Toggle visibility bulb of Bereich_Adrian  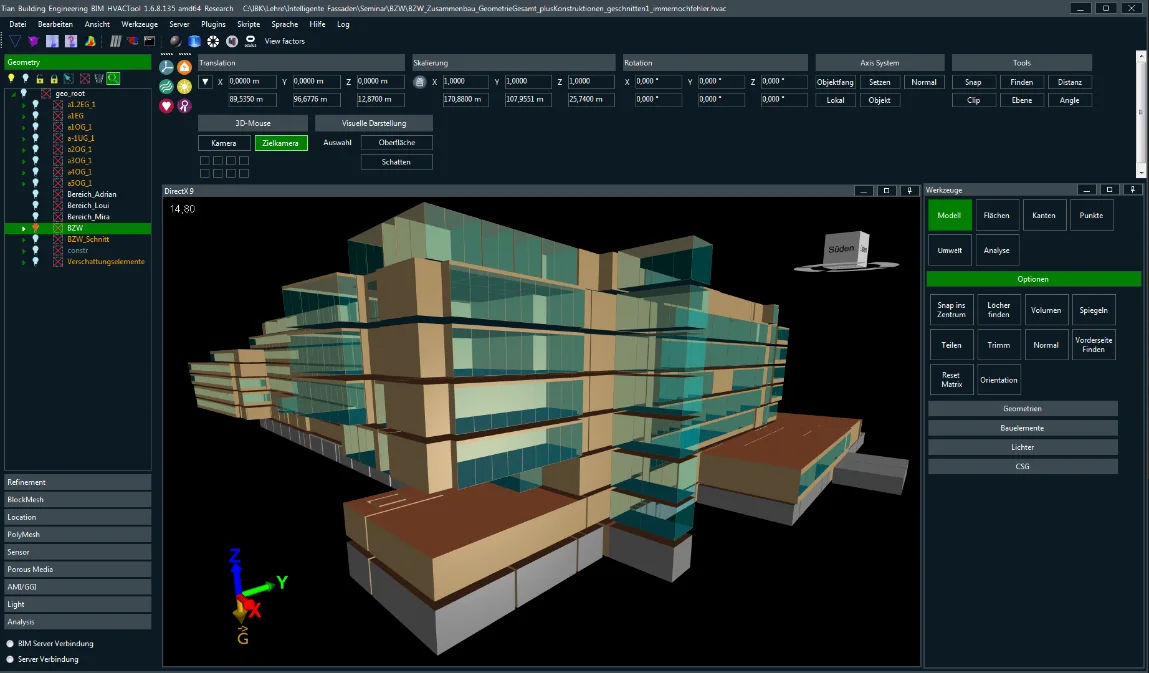[35, 194]
